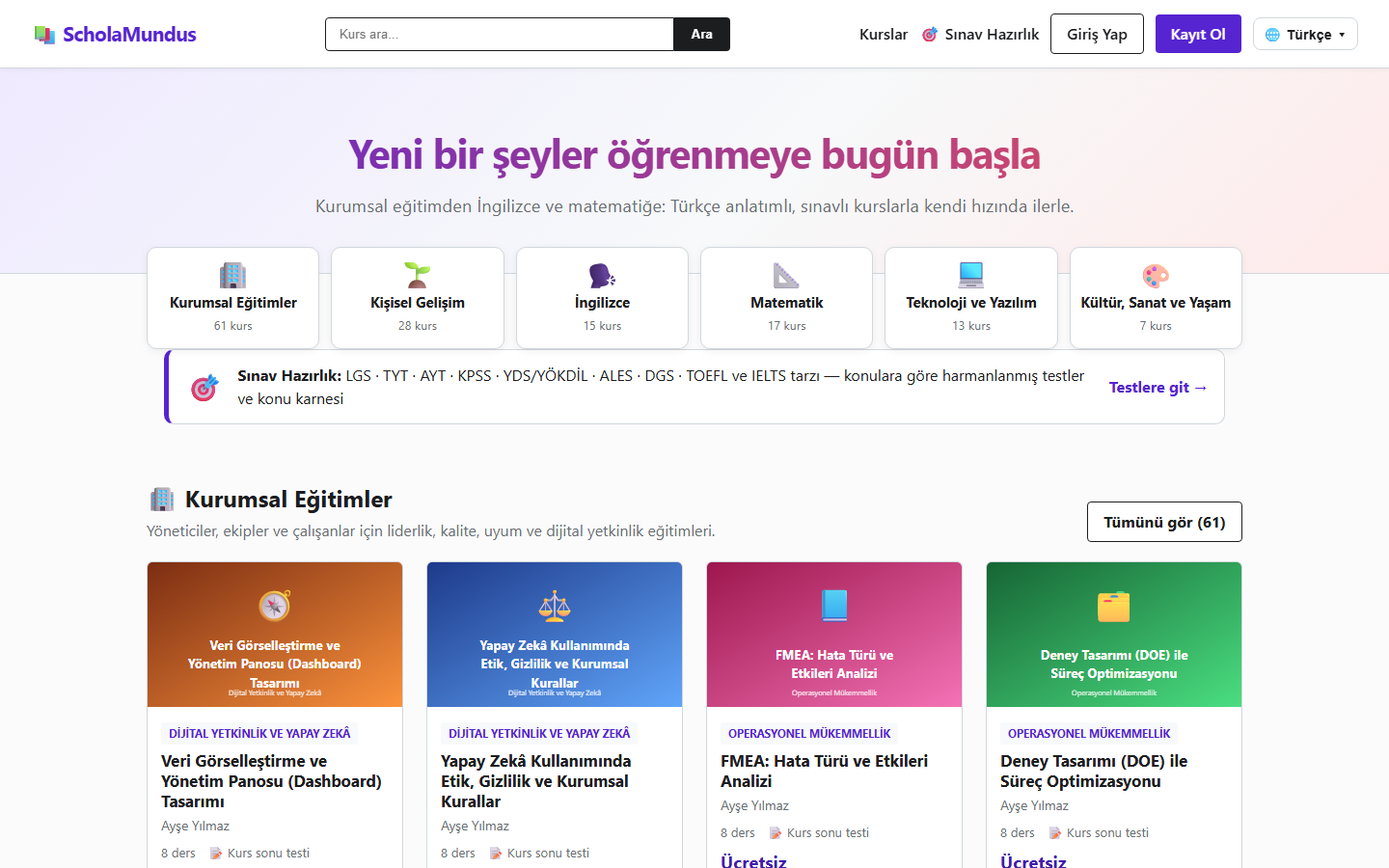Click the globe icon in the language selector
The height and width of the screenshot is (868, 1389).
coord(1272,35)
